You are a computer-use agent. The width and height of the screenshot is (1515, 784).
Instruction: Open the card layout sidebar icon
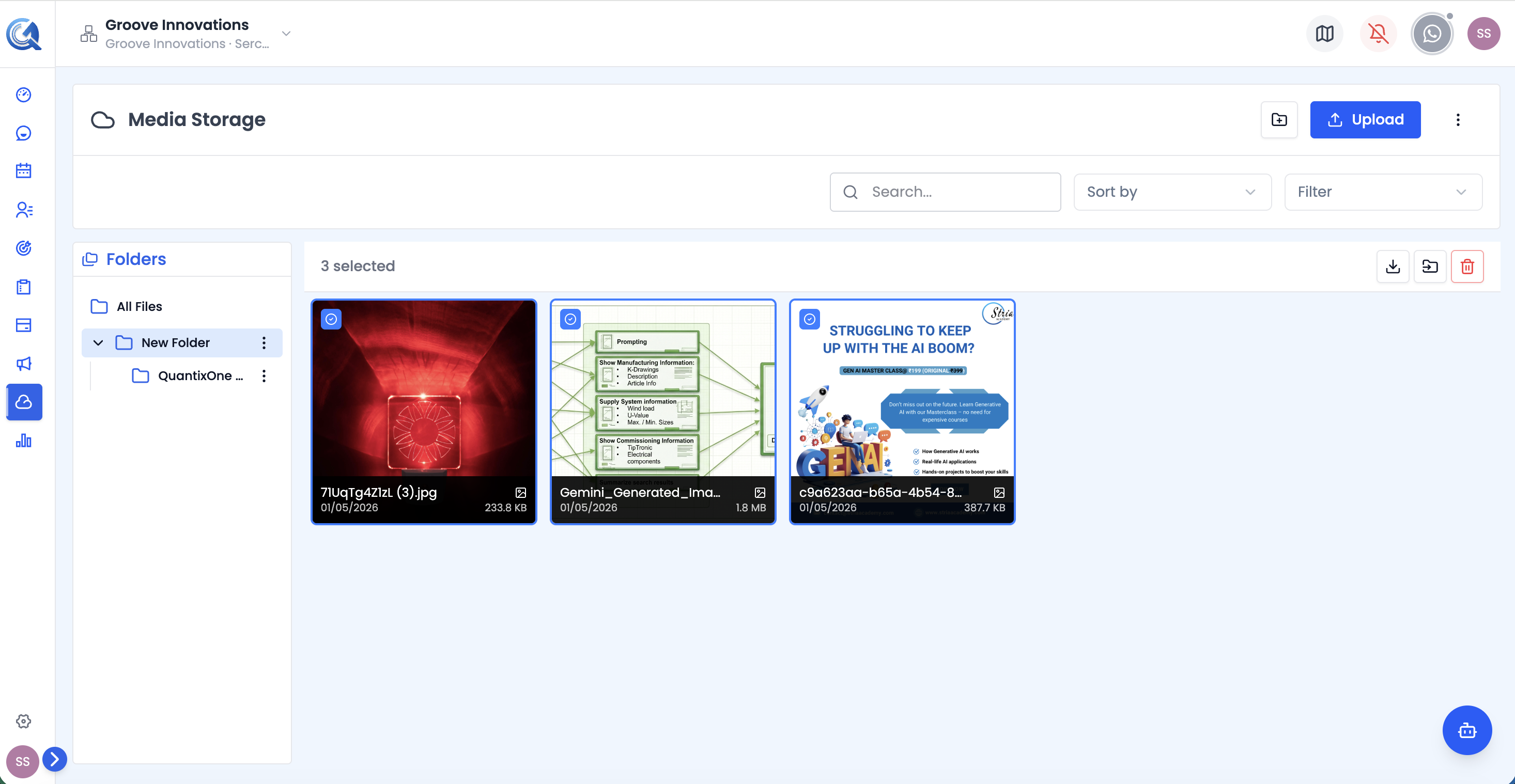(24, 325)
